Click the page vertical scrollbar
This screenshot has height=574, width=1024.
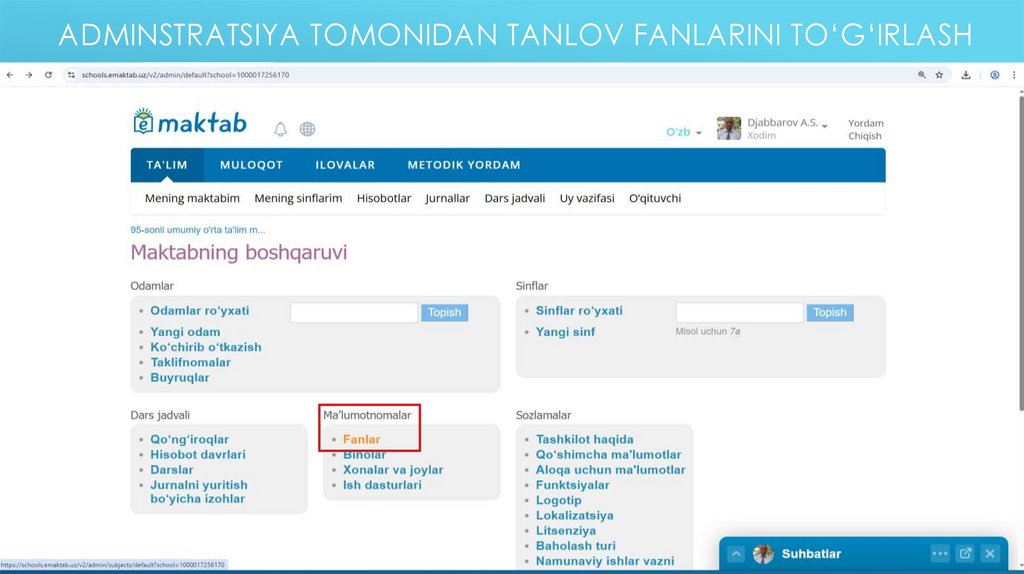click(x=1020, y=255)
